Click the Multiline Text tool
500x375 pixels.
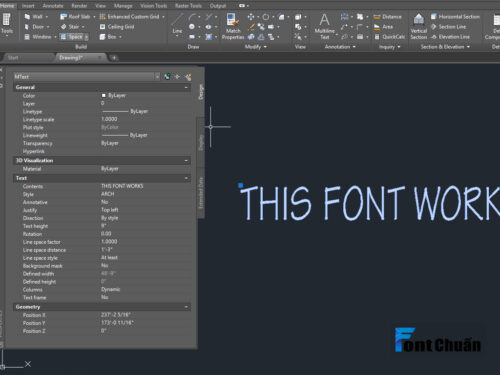click(325, 27)
